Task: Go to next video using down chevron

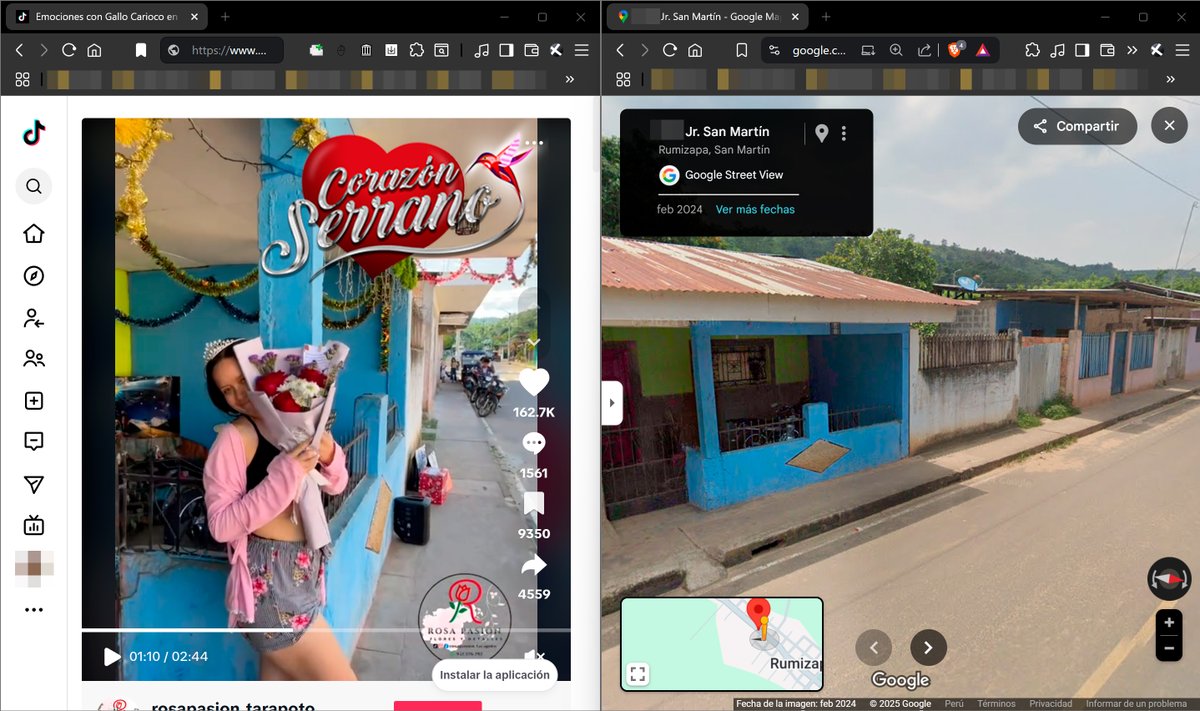Action: click(x=534, y=342)
